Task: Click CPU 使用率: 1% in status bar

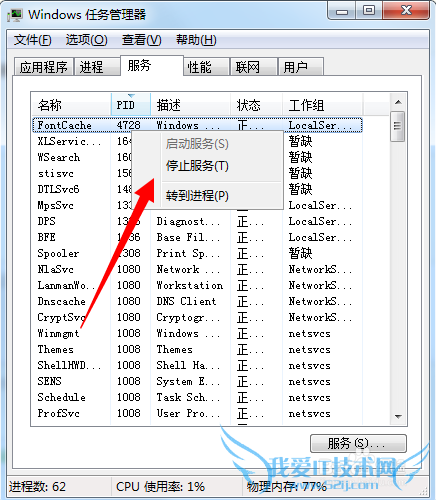Action: [x=160, y=487]
